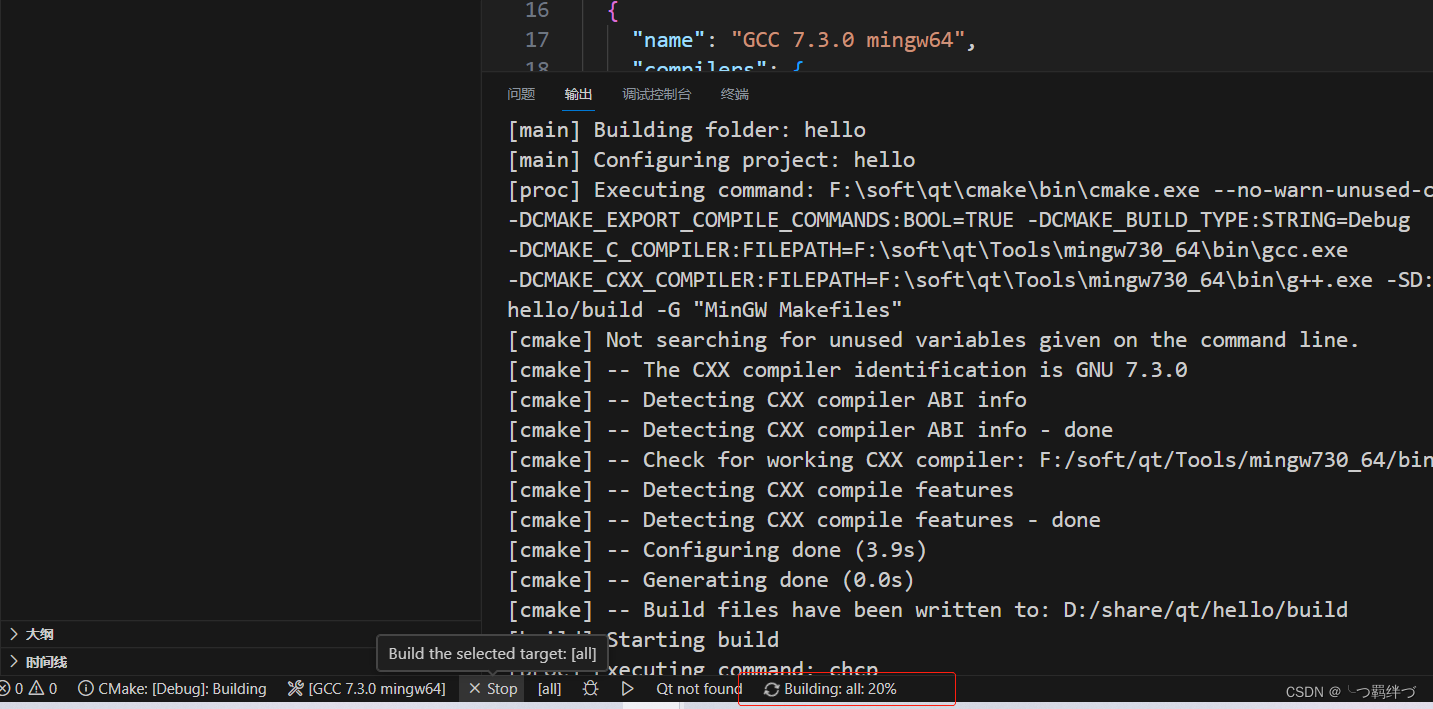The height and width of the screenshot is (709, 1433).
Task: Launch the debugger bug icon
Action: [x=591, y=688]
